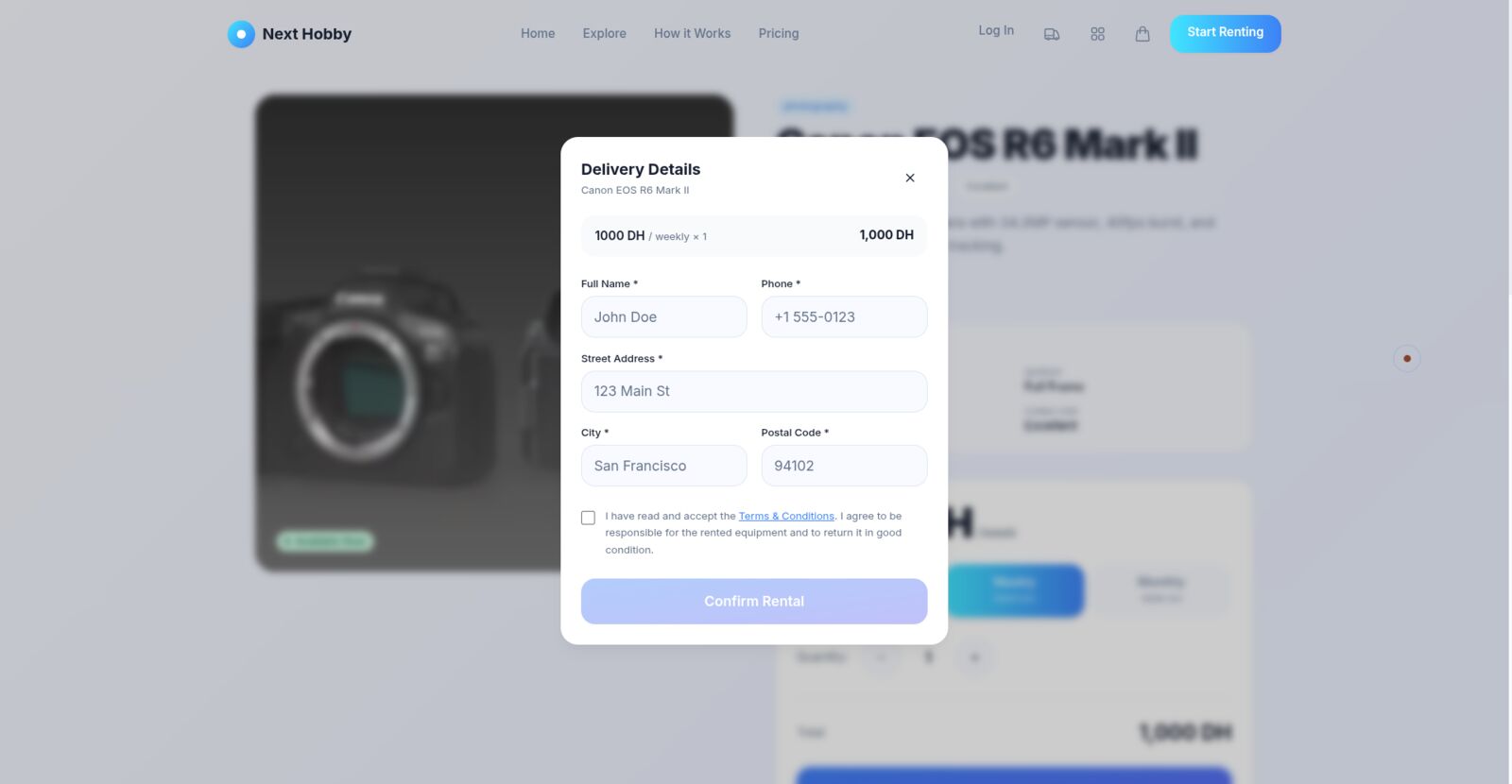This screenshot has width=1512, height=784.
Task: Tick the terms acceptance checkbox
Action: coord(588,518)
